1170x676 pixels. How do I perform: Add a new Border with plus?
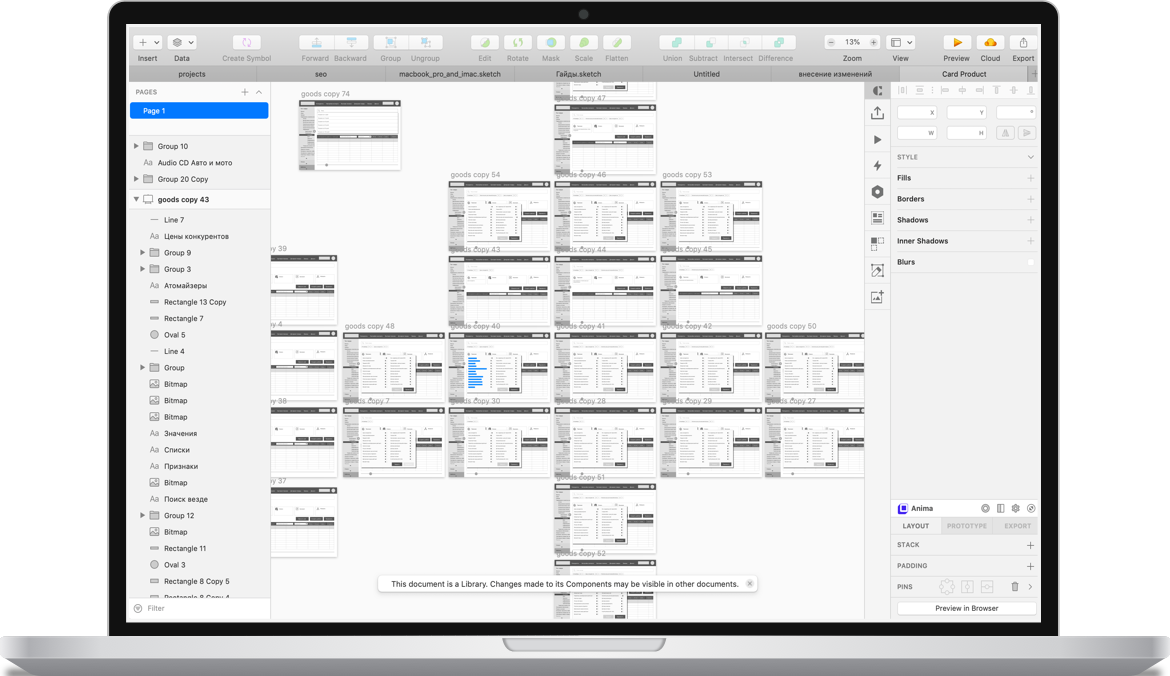1030,199
